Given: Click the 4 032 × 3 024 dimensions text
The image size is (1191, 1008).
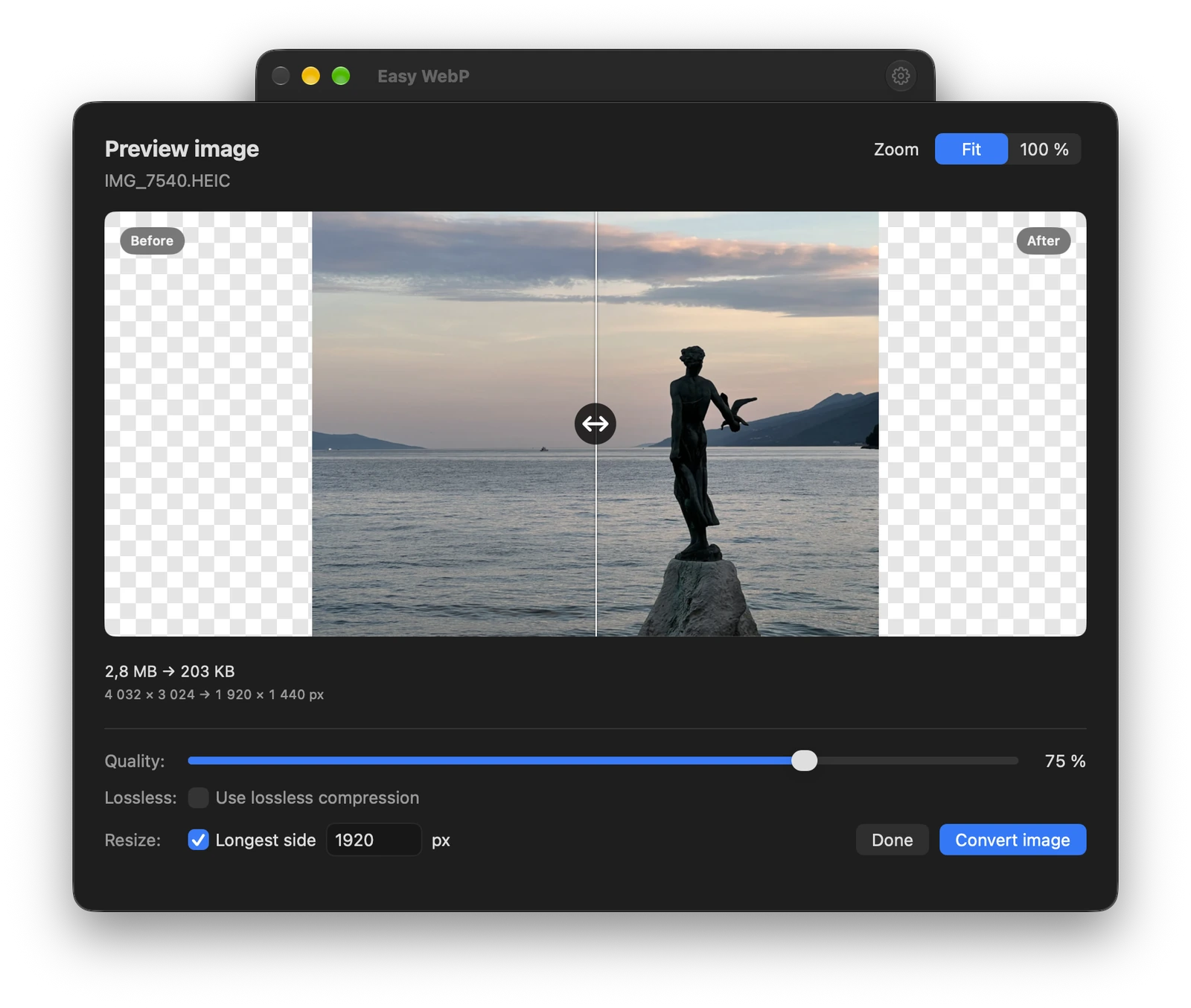Looking at the screenshot, I should coord(214,695).
